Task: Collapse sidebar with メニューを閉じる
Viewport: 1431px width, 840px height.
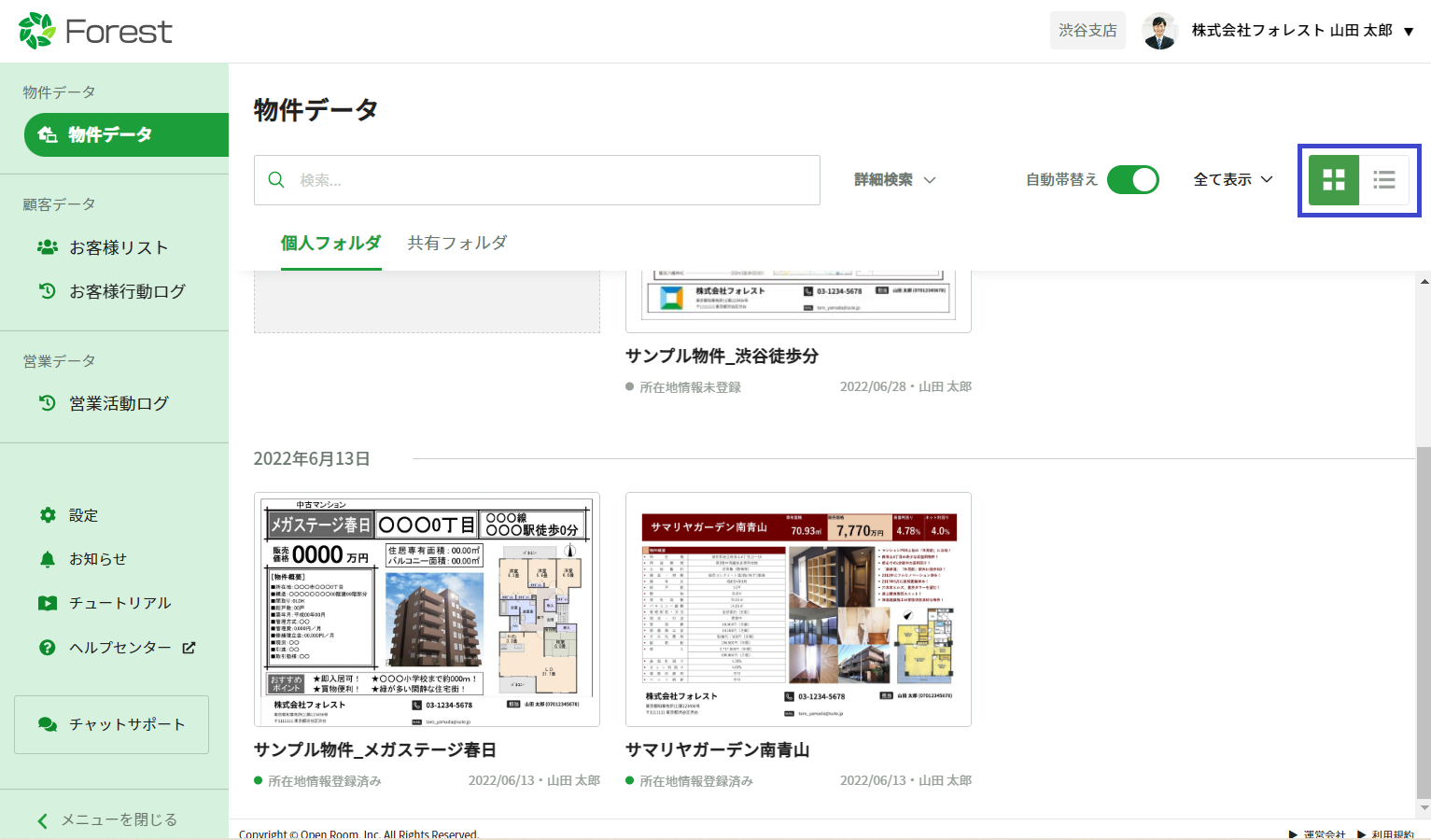Action: pos(108,819)
